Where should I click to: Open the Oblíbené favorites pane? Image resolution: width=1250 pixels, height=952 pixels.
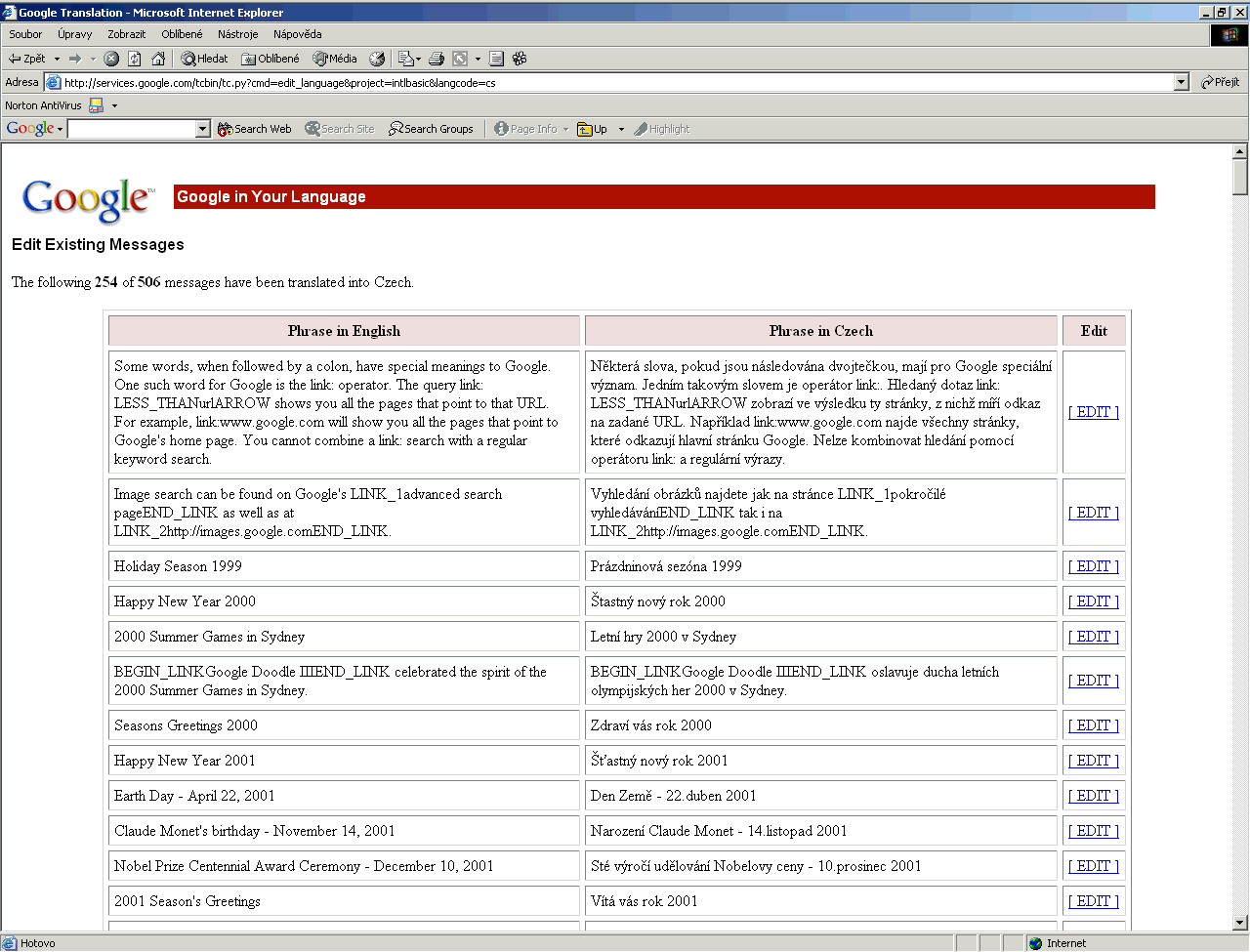click(x=271, y=59)
